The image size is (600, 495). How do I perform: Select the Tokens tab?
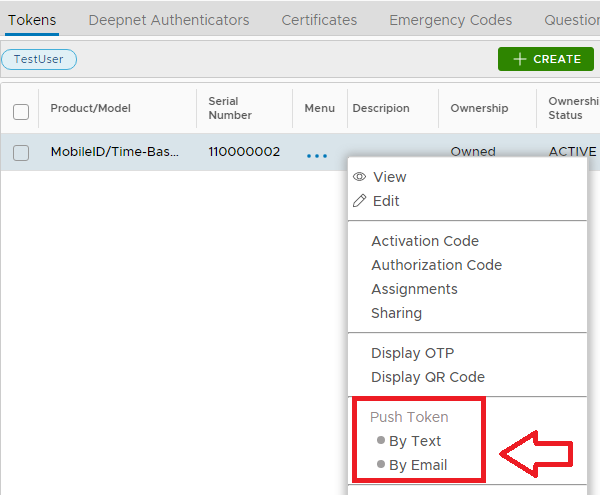(x=32, y=20)
